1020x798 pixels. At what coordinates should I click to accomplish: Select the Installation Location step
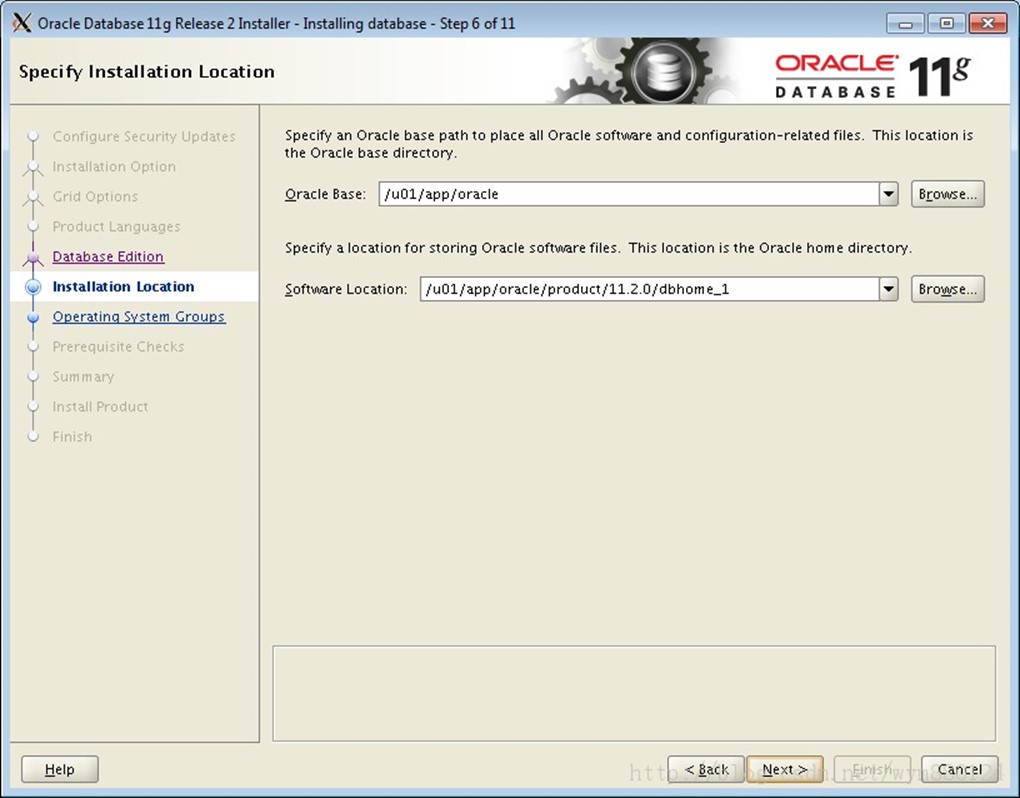(x=123, y=287)
